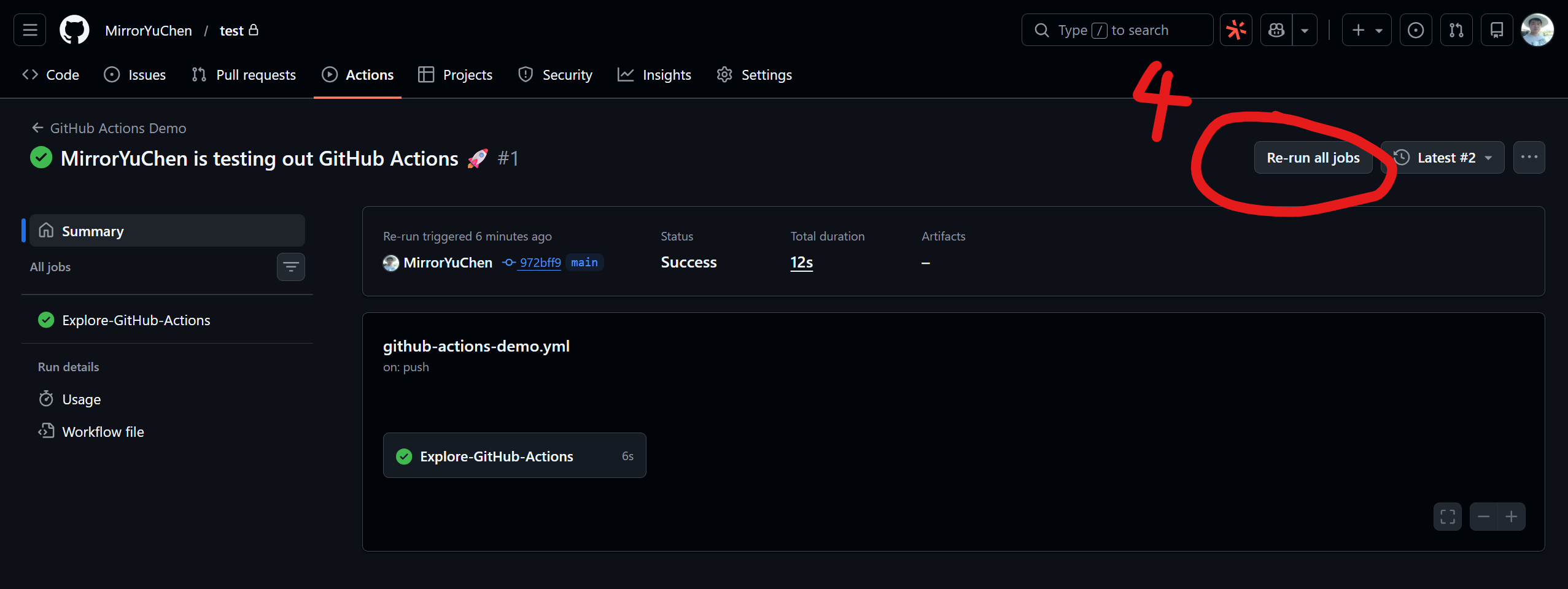Click the Re-run all jobs button

point(1313,157)
